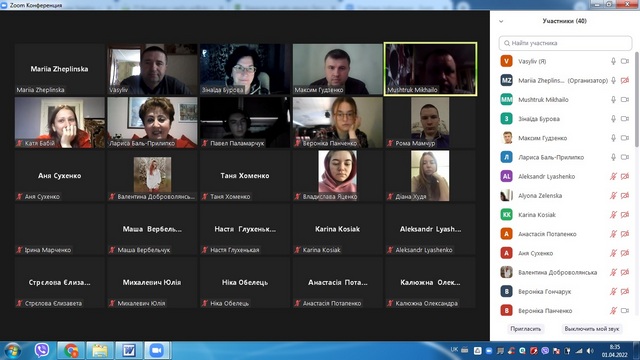Open Google Chrome from the taskbar
The height and width of the screenshot is (360, 640).
tap(71, 351)
